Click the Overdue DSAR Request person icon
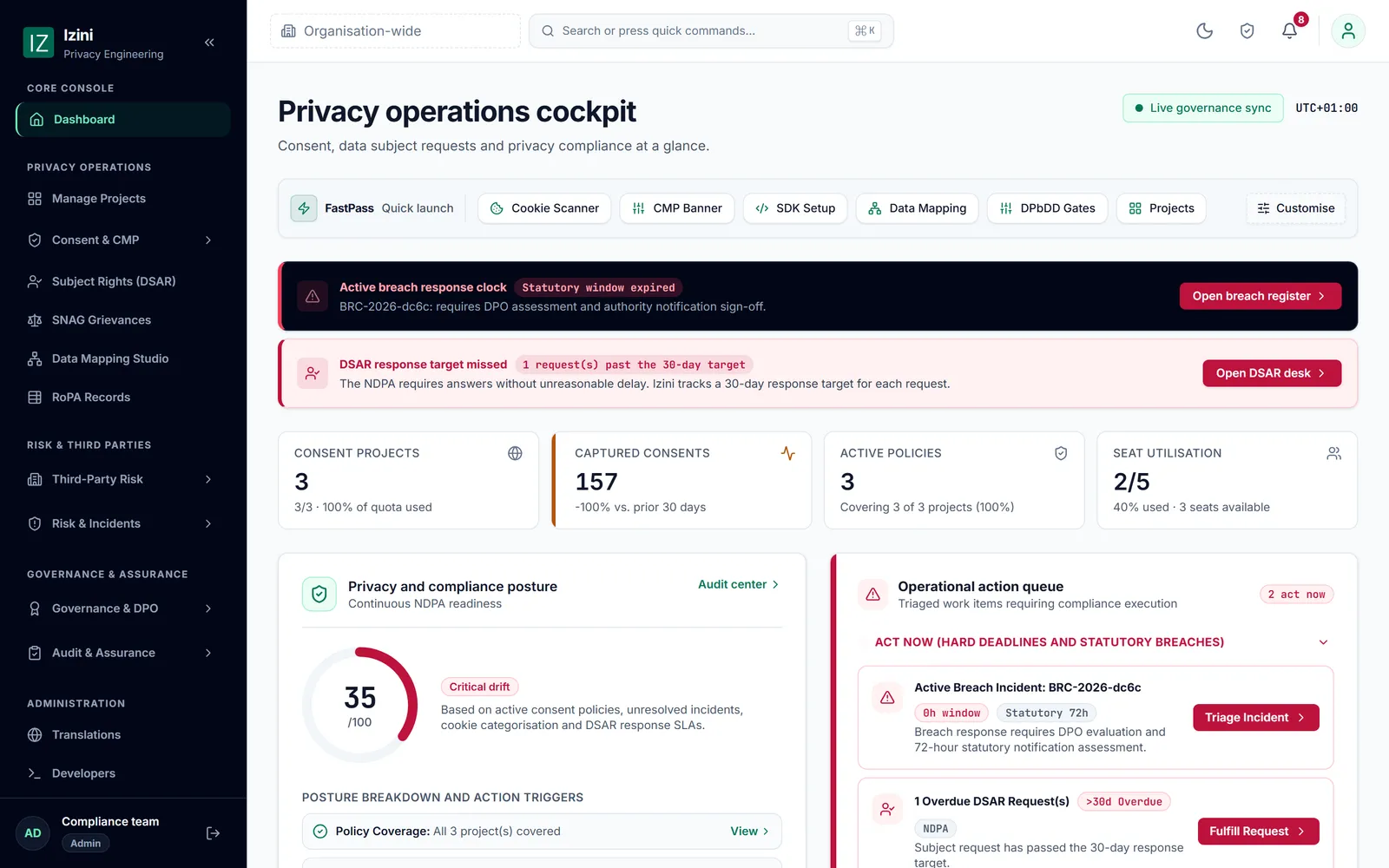 [887, 809]
